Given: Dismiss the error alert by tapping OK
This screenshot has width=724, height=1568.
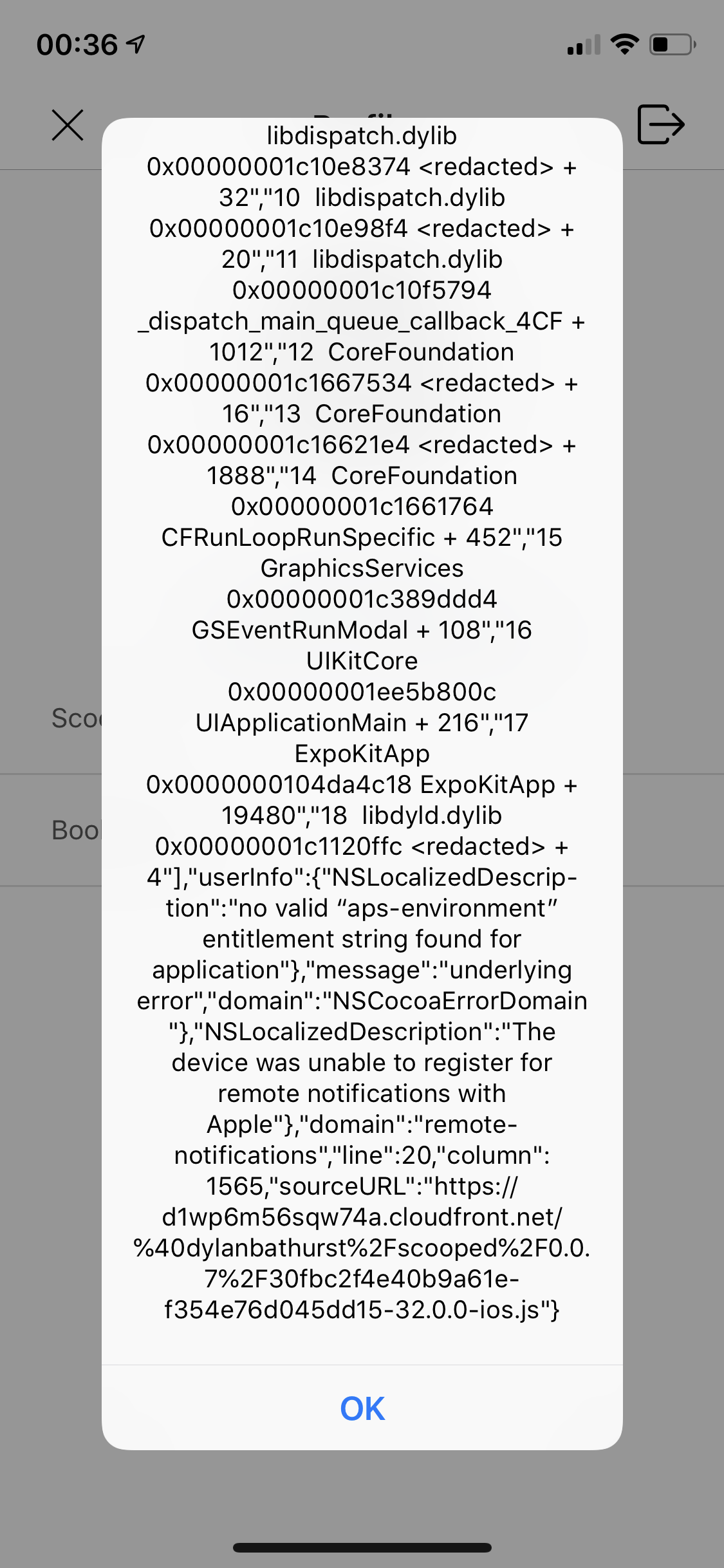Looking at the screenshot, I should coord(362,1408).
